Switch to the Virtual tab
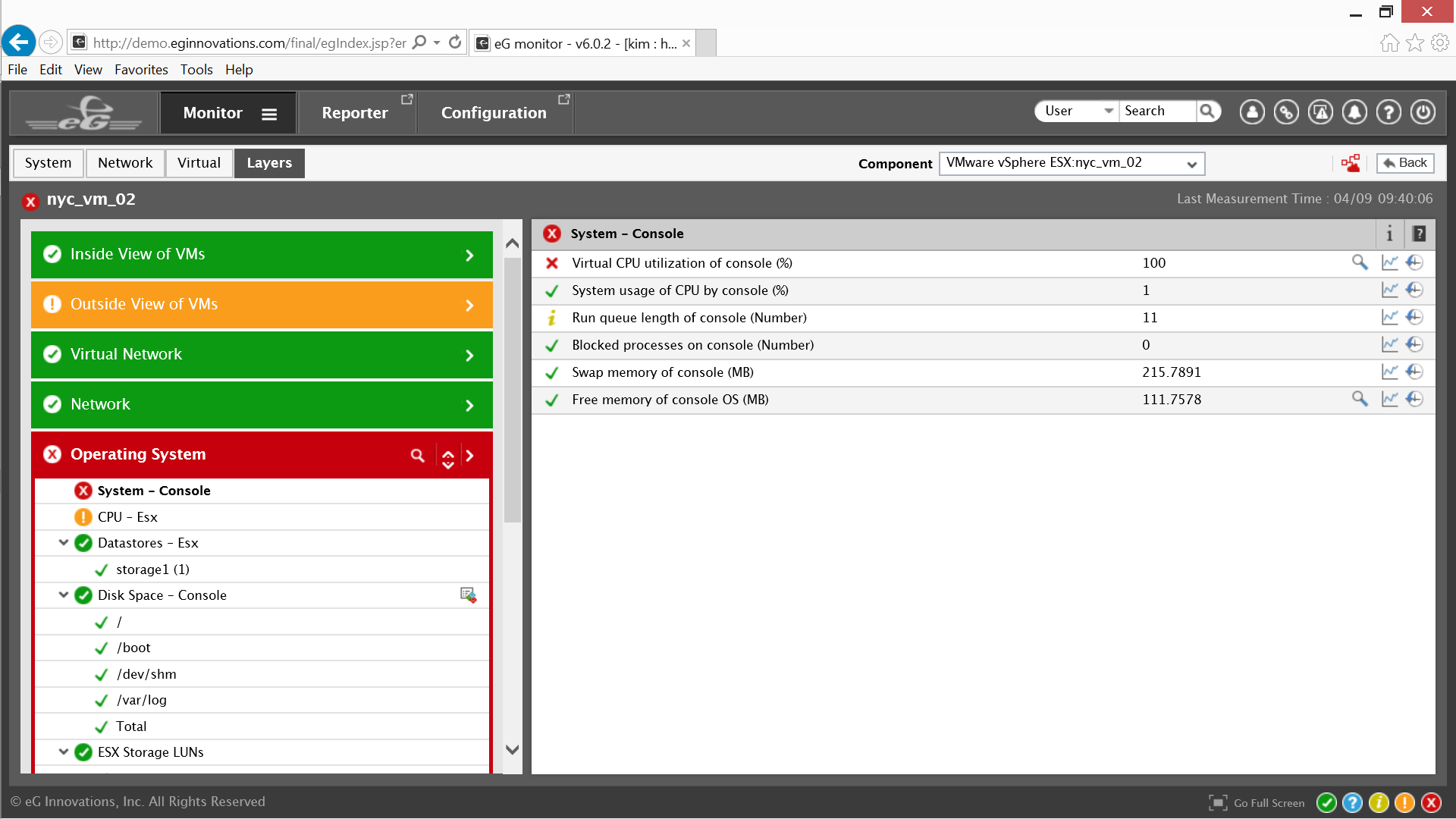 (x=199, y=163)
